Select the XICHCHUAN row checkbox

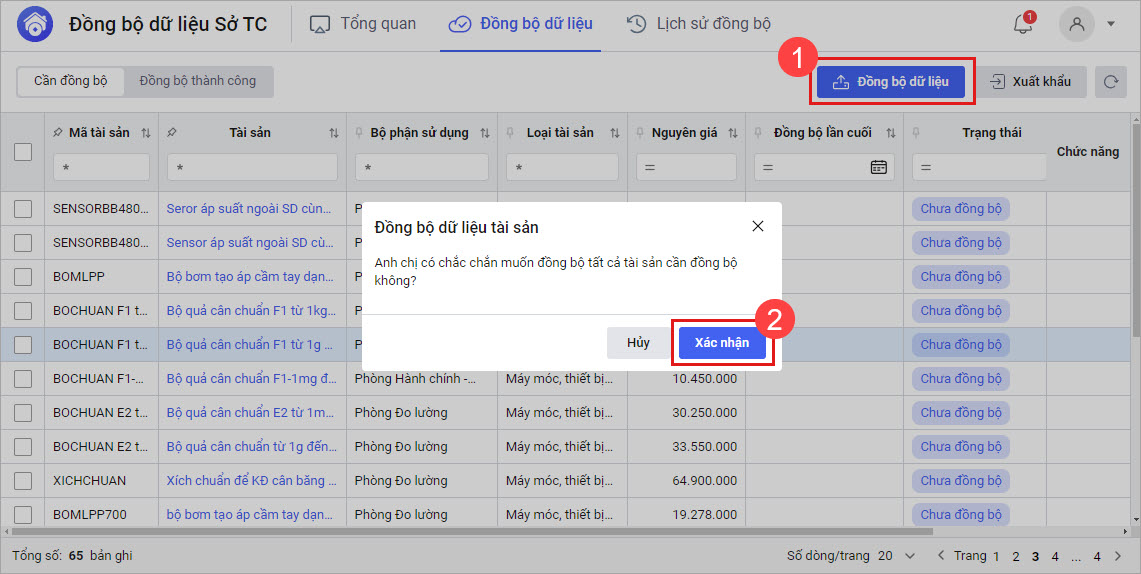pos(23,481)
